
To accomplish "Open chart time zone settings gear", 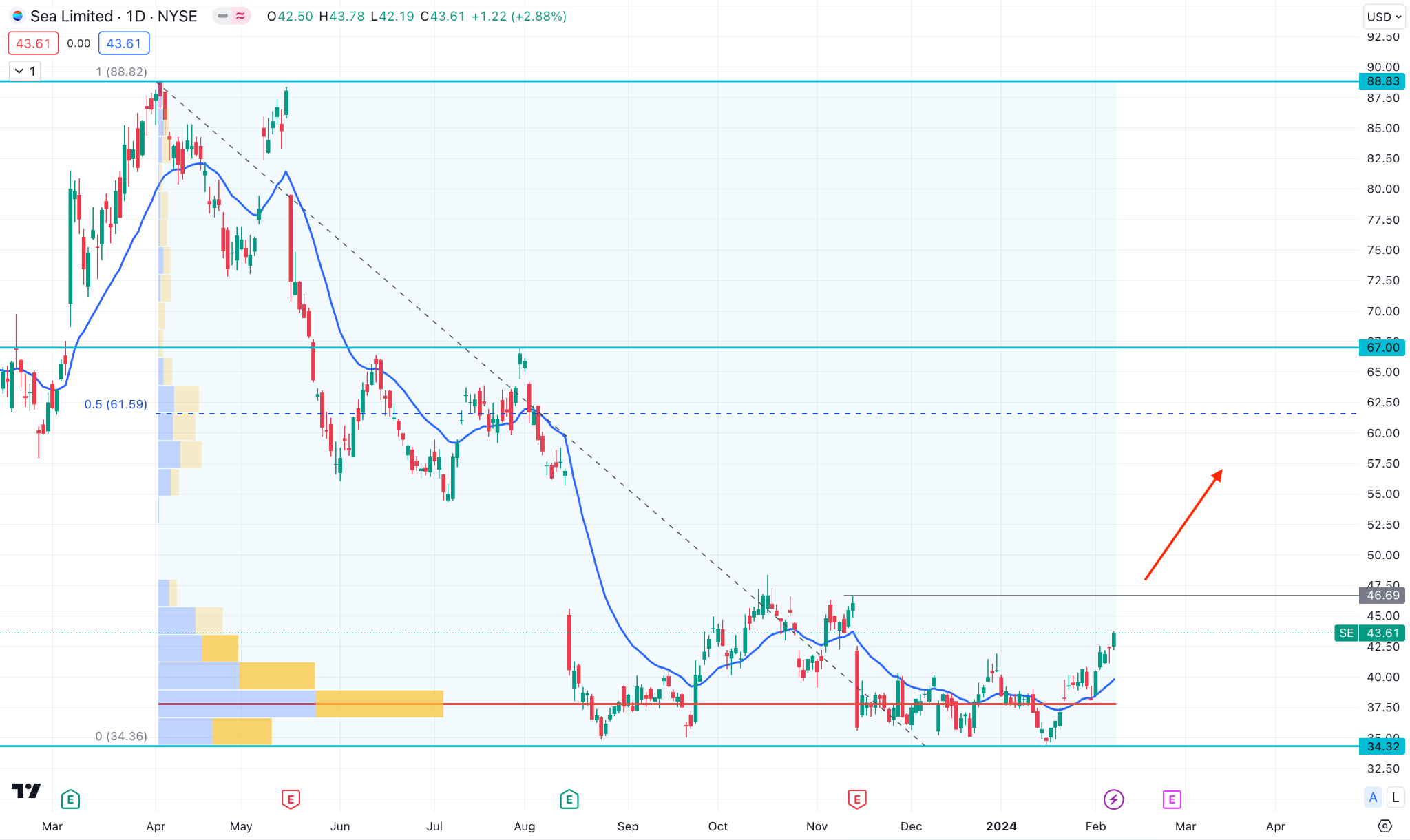I will (x=1385, y=826).
